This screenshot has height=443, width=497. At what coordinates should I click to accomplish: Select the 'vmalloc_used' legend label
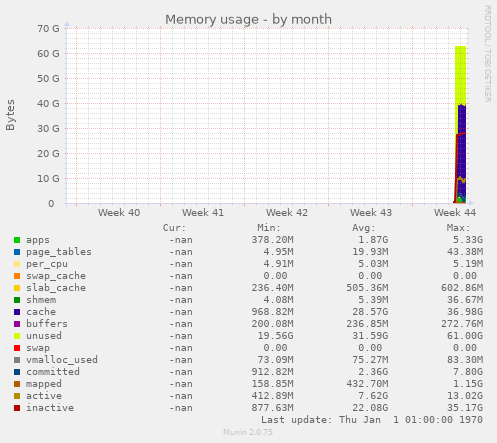pyautogui.click(x=62, y=360)
